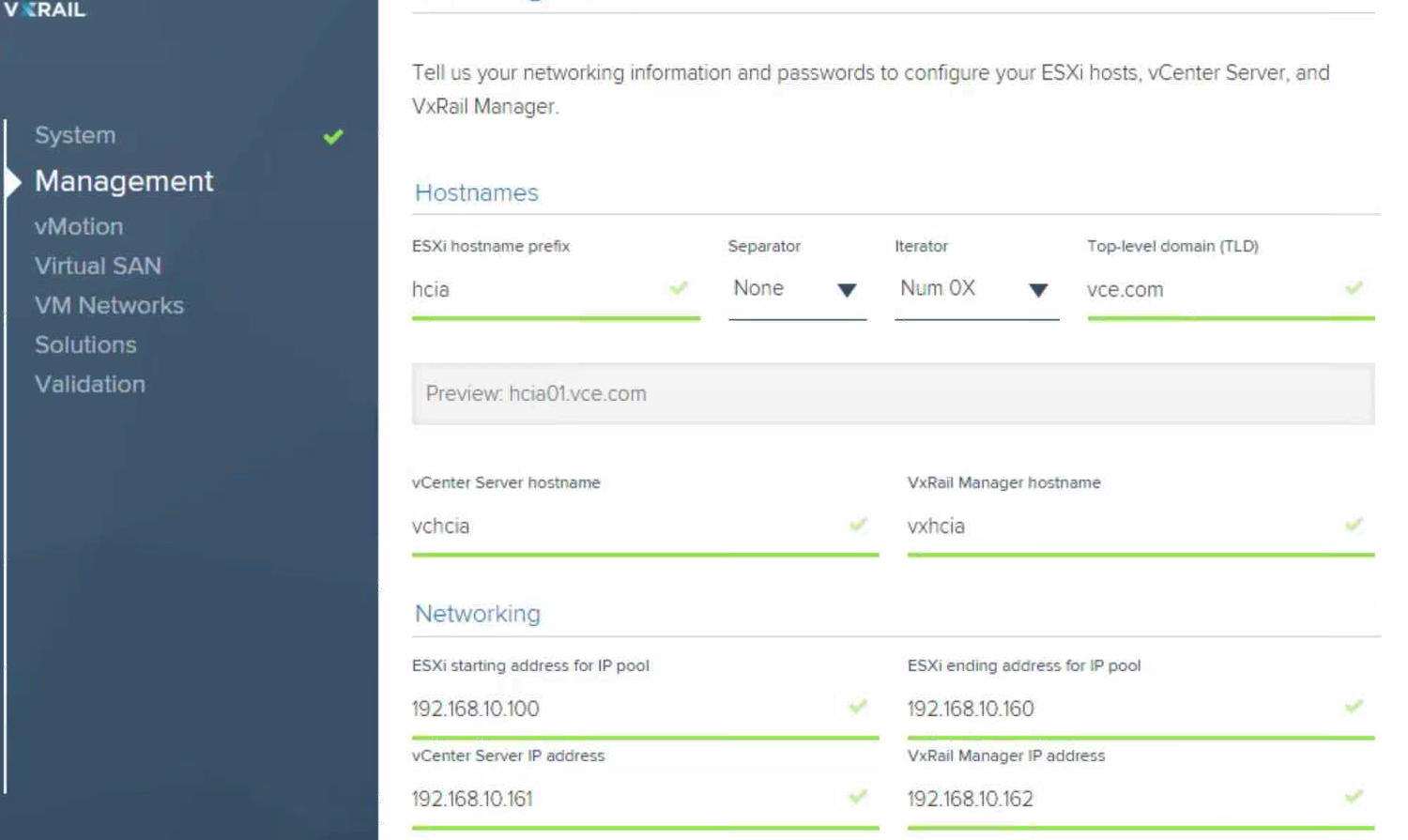
Task: Click the ESXi ending address validation checkmark
Action: pyautogui.click(x=1353, y=707)
